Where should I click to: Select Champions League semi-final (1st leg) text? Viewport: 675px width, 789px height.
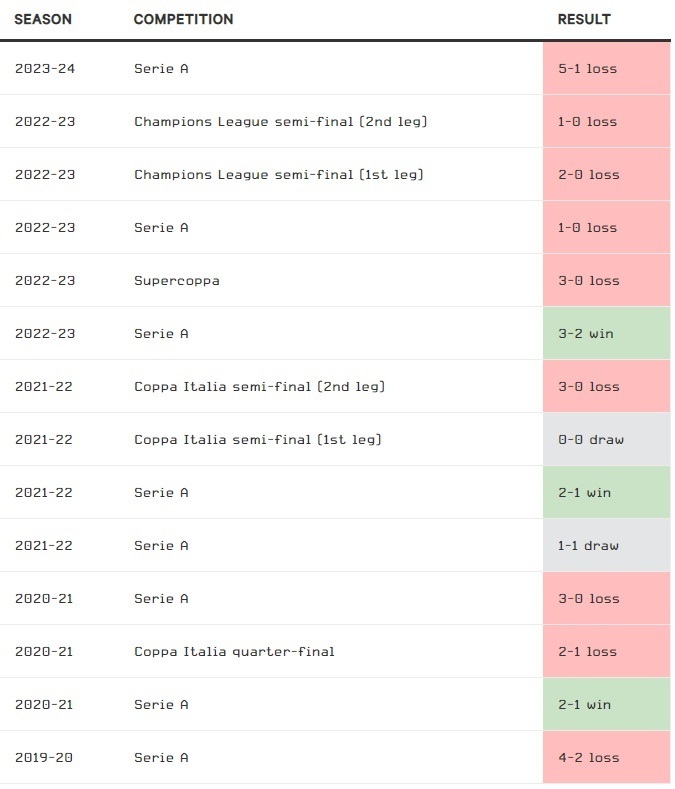(x=279, y=175)
